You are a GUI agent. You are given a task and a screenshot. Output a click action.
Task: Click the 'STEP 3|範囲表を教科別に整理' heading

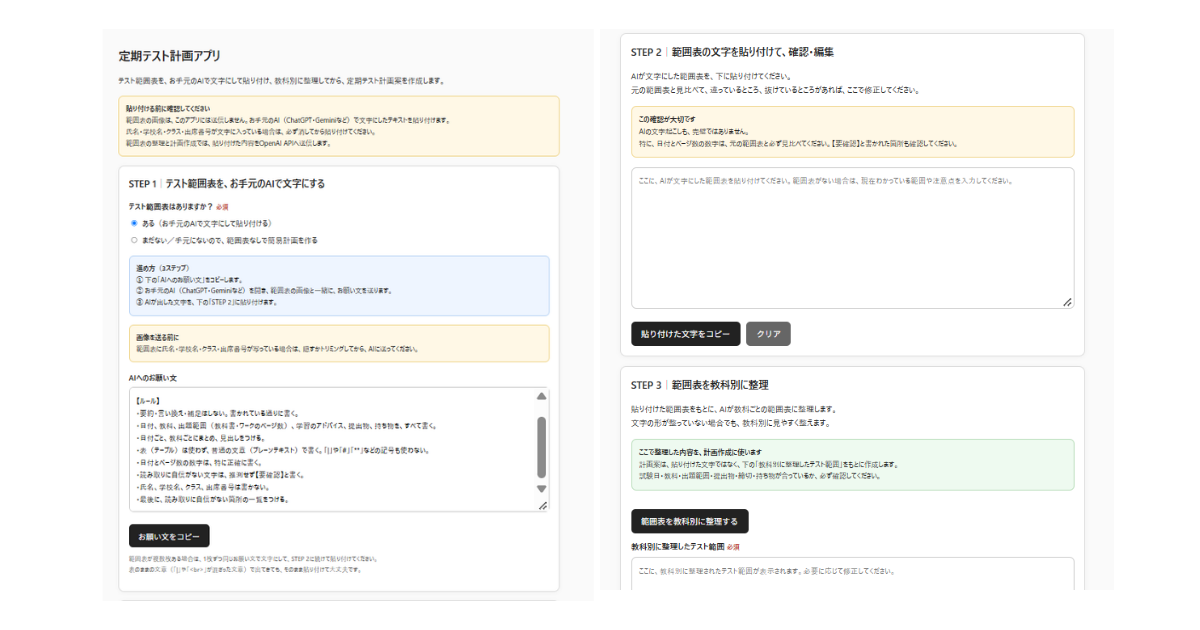[x=700, y=385]
